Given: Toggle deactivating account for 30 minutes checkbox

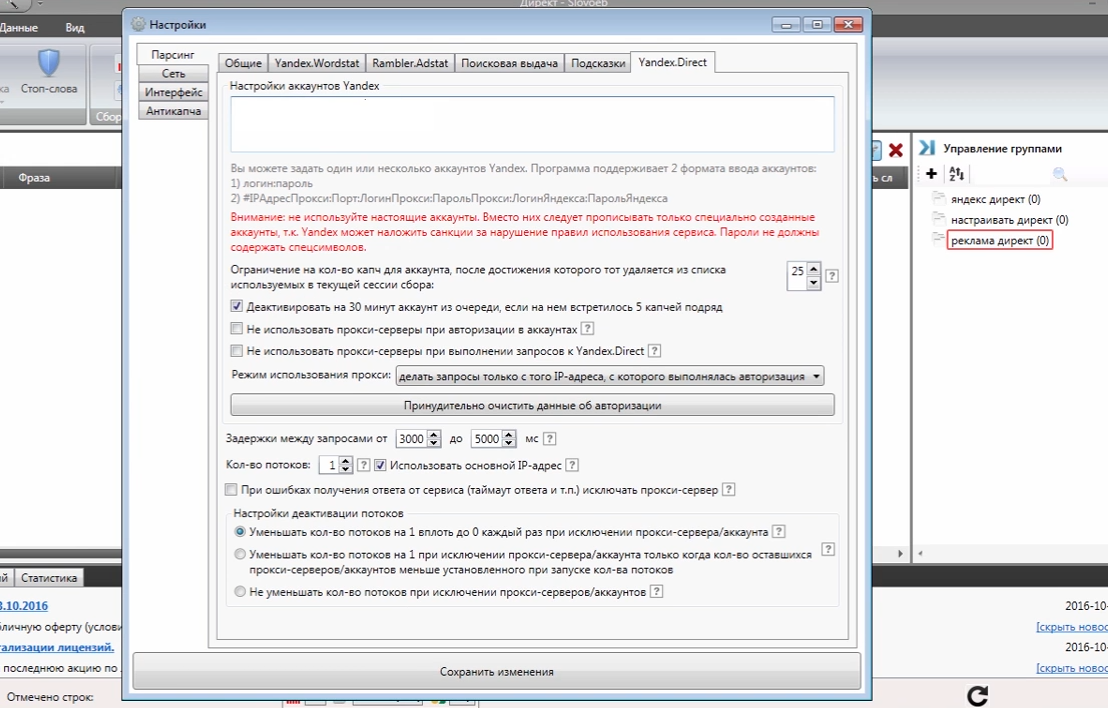Looking at the screenshot, I should tap(237, 307).
